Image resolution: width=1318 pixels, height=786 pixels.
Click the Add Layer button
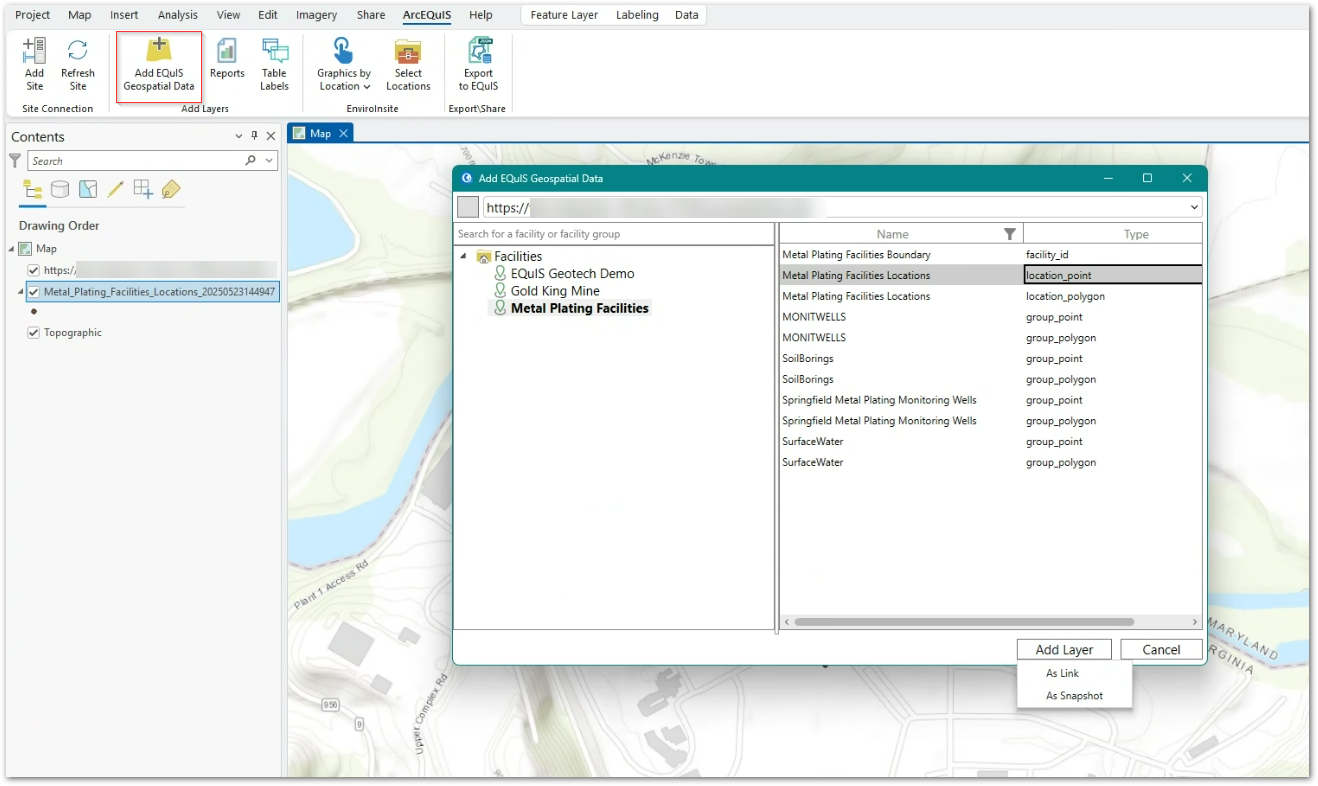(x=1064, y=650)
